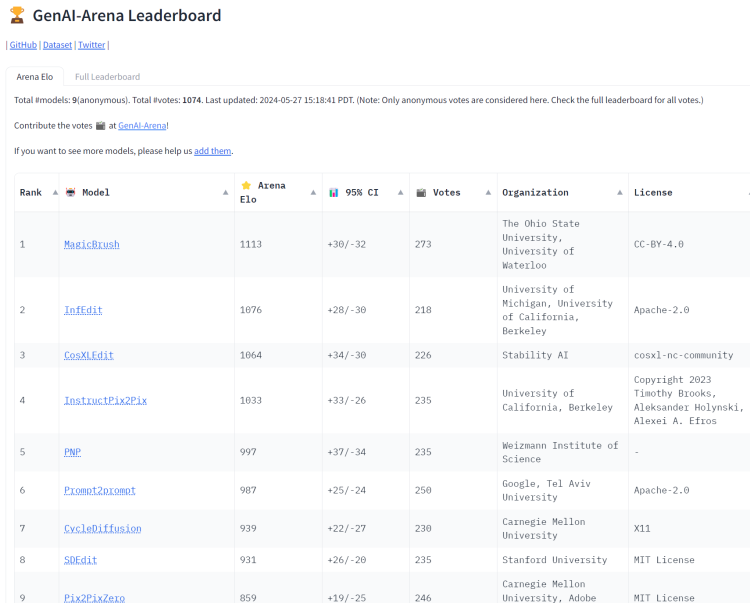This screenshot has width=750, height=603.
Task: Open the GitHub link
Action: pos(23,45)
